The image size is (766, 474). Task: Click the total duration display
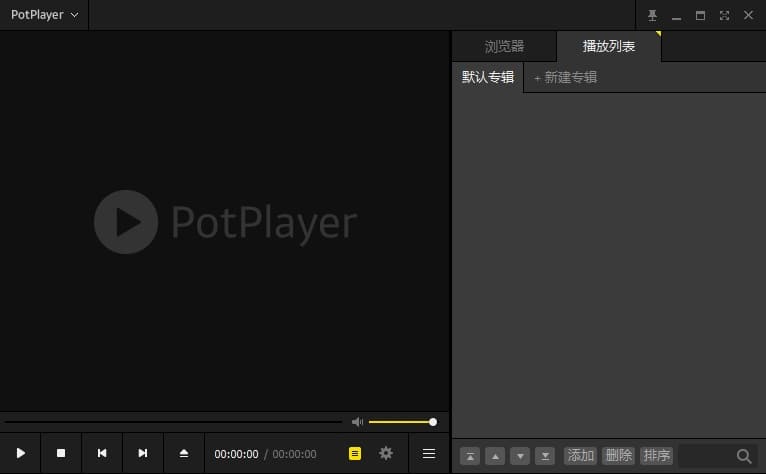(294, 454)
